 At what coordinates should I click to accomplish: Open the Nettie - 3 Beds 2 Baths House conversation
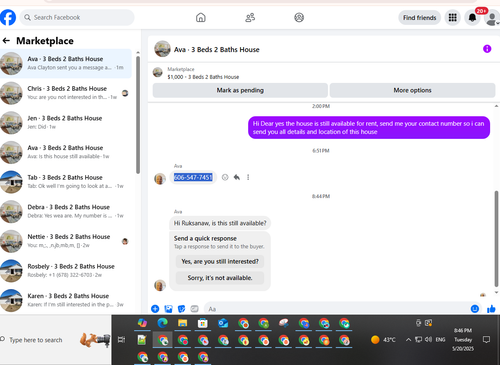click(x=66, y=241)
